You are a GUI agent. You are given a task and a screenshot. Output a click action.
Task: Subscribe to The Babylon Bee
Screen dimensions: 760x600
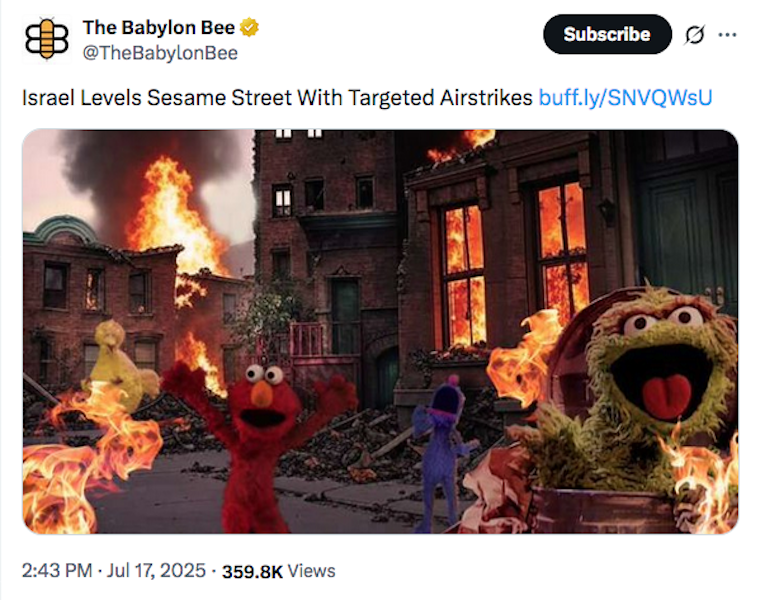(607, 34)
